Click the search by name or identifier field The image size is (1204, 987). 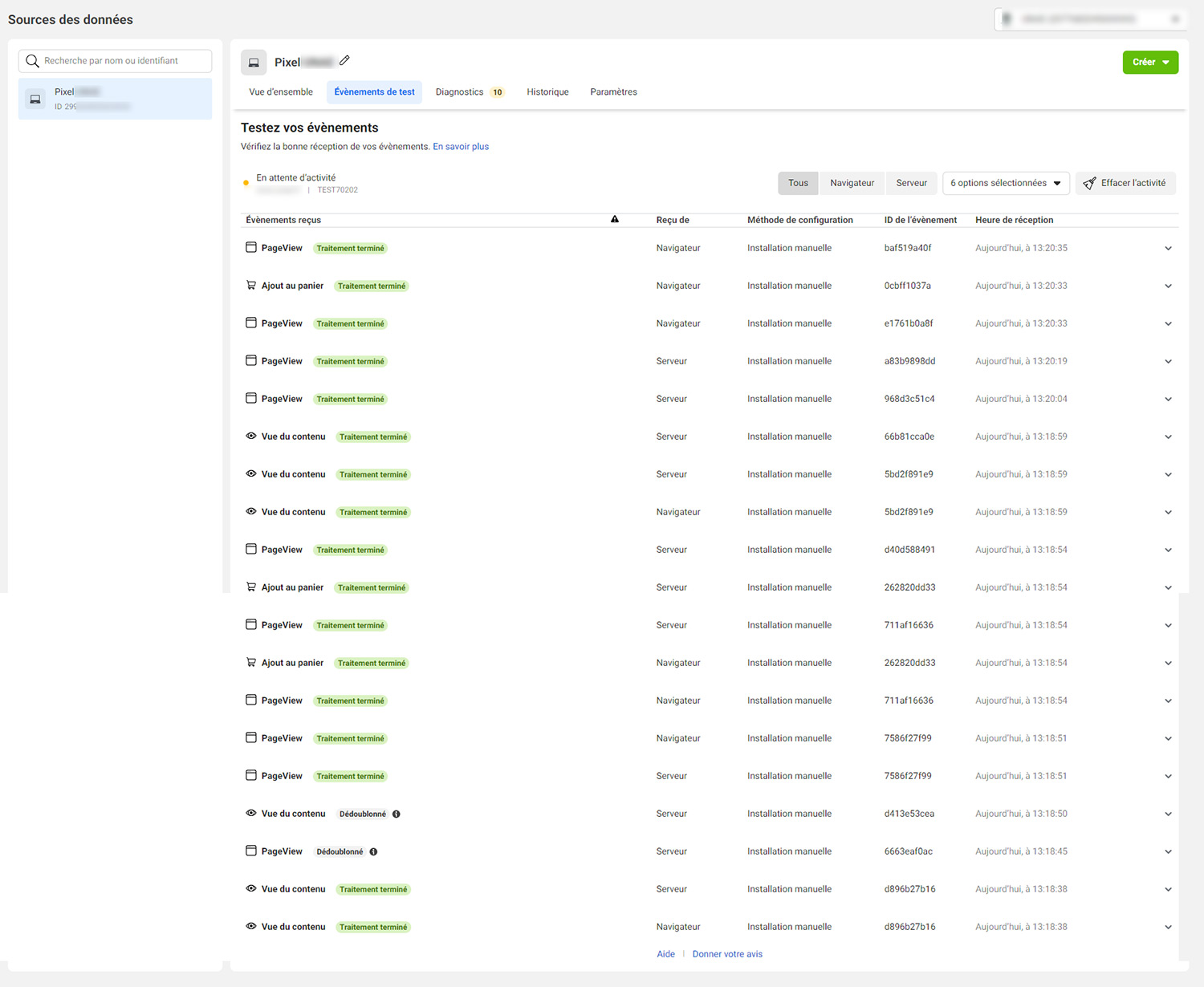pos(115,61)
